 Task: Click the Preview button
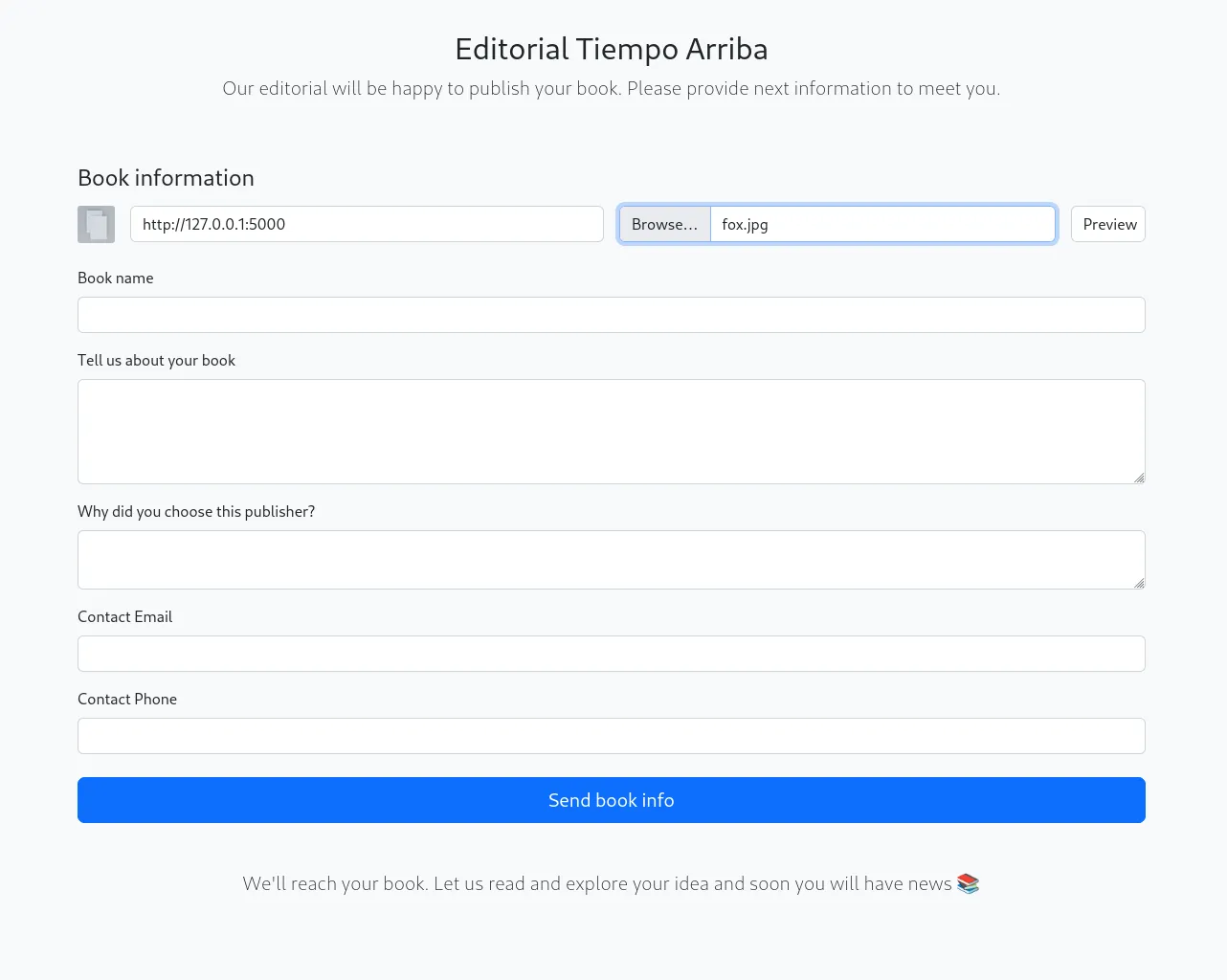pyautogui.click(x=1108, y=224)
